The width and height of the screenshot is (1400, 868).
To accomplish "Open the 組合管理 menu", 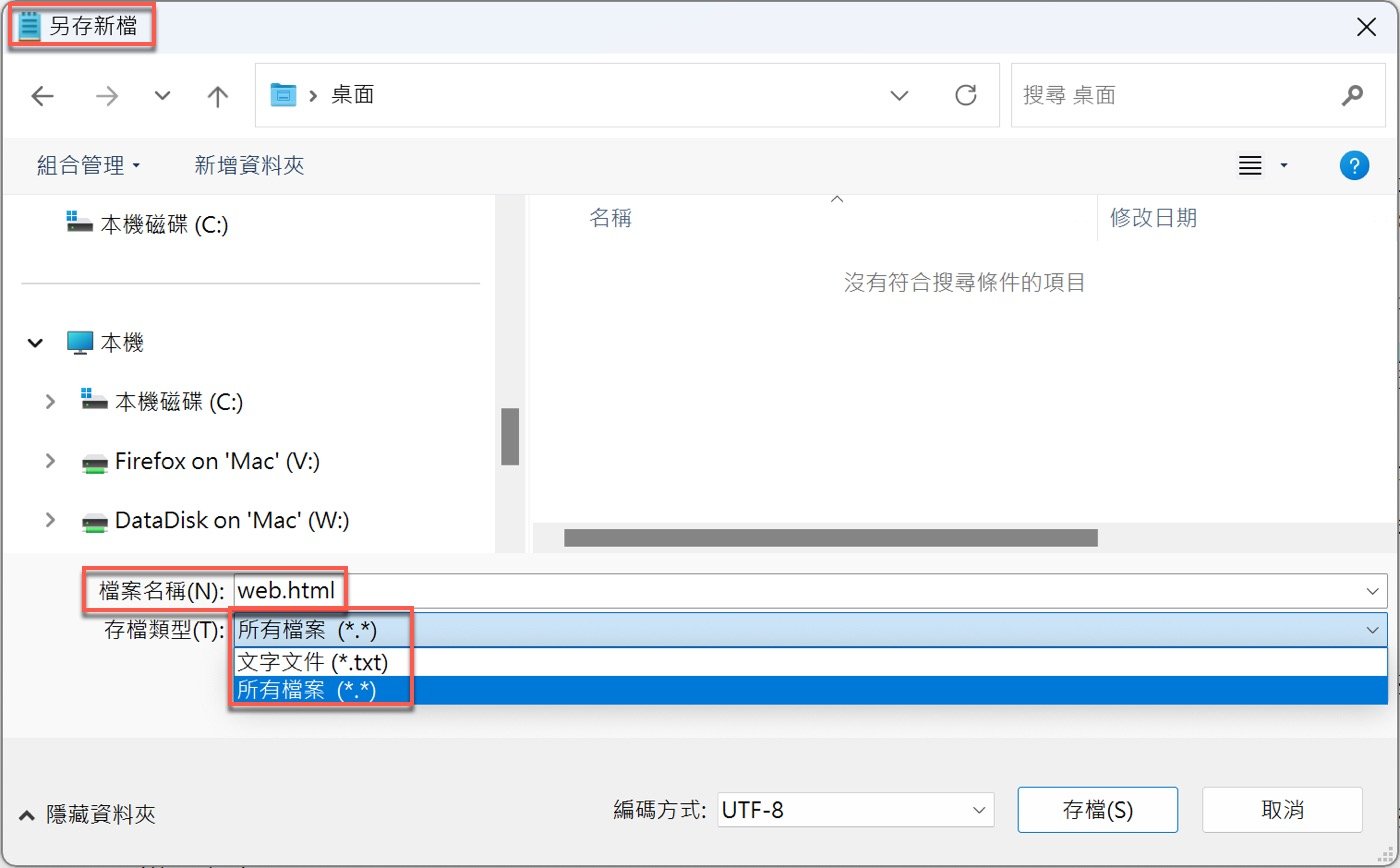I will coord(89,165).
